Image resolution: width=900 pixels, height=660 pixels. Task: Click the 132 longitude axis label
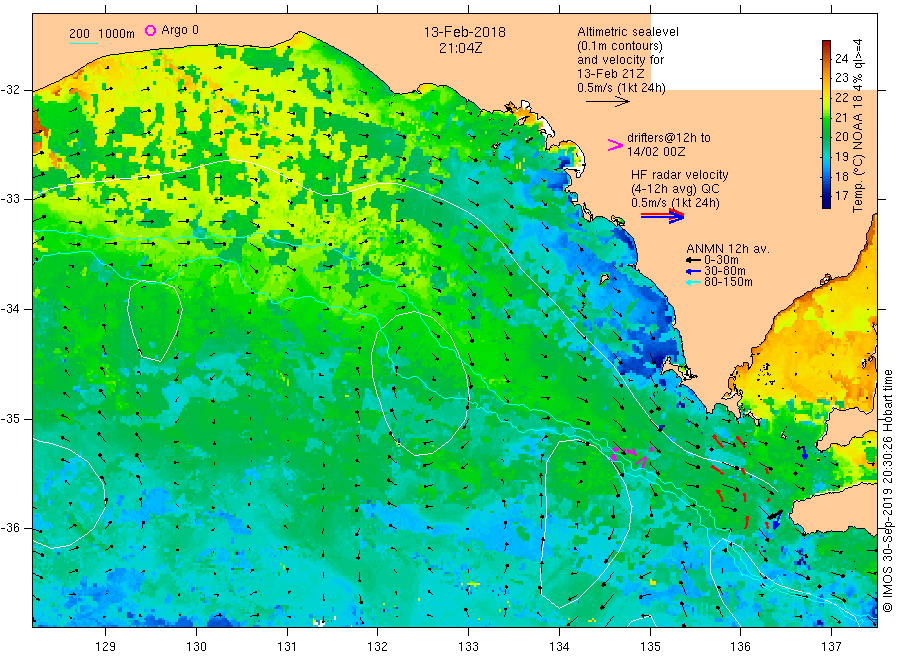coord(378,647)
